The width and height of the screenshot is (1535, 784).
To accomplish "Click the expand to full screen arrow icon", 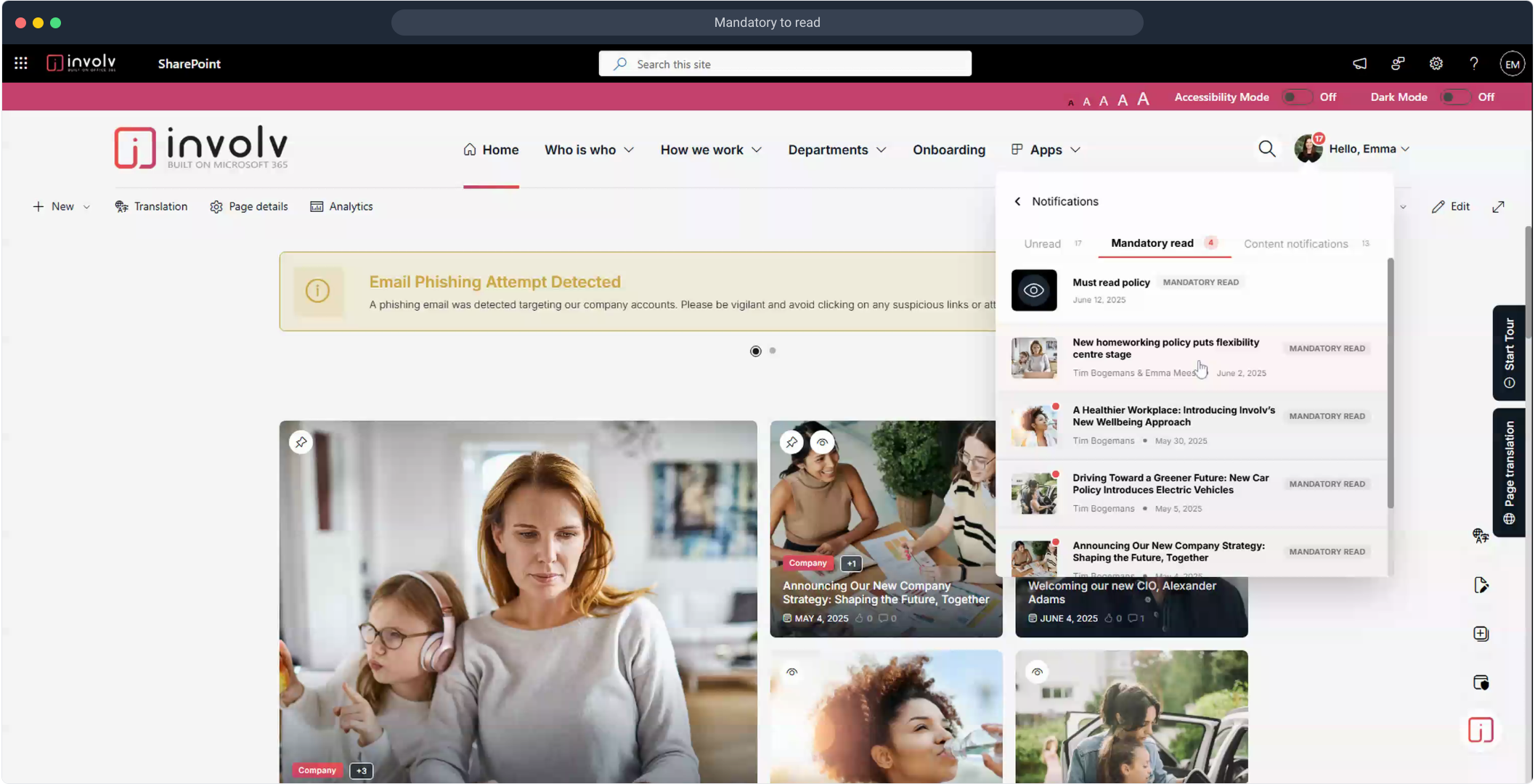I will coord(1499,207).
